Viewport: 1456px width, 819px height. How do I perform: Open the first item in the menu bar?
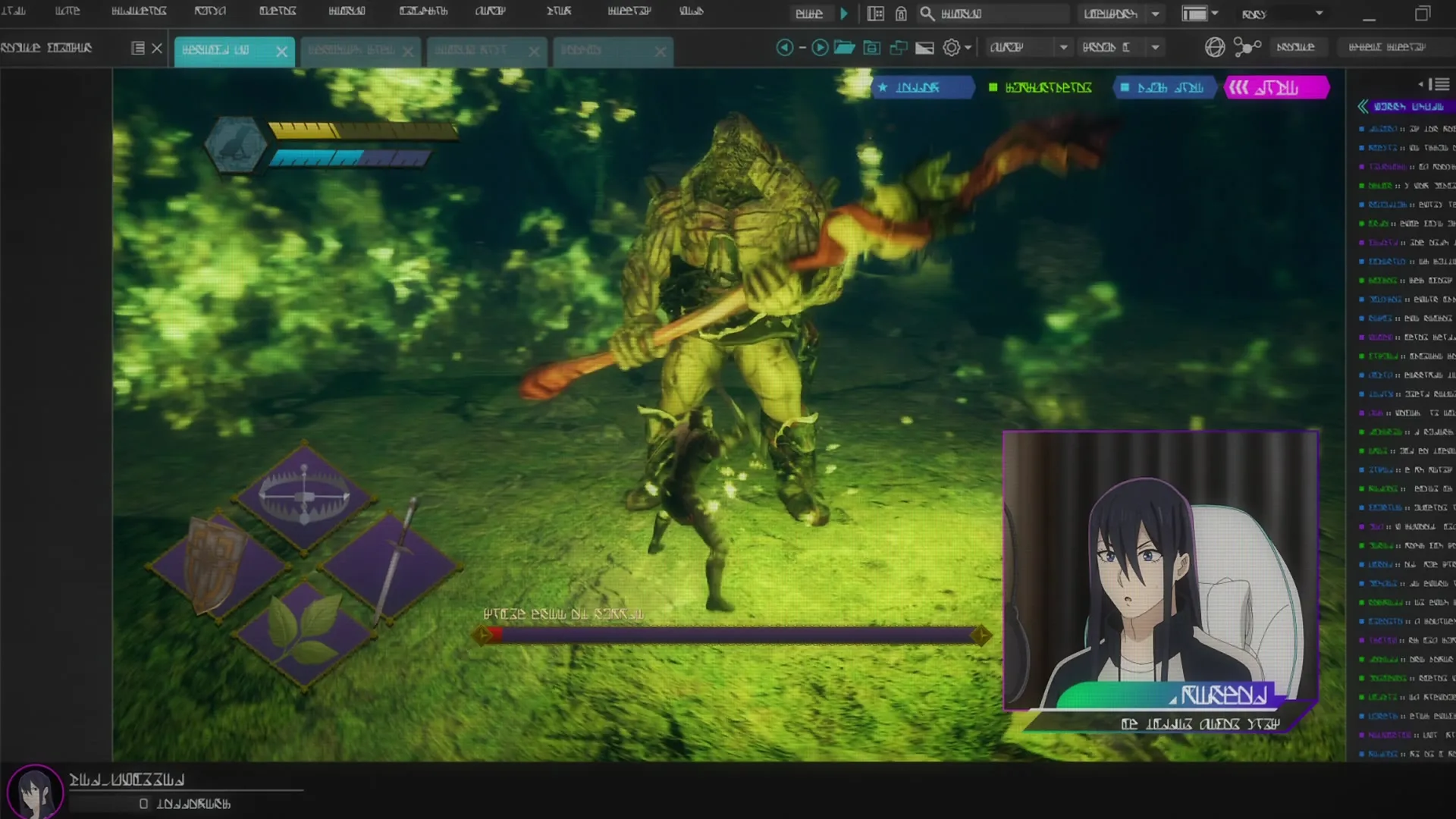click(14, 11)
